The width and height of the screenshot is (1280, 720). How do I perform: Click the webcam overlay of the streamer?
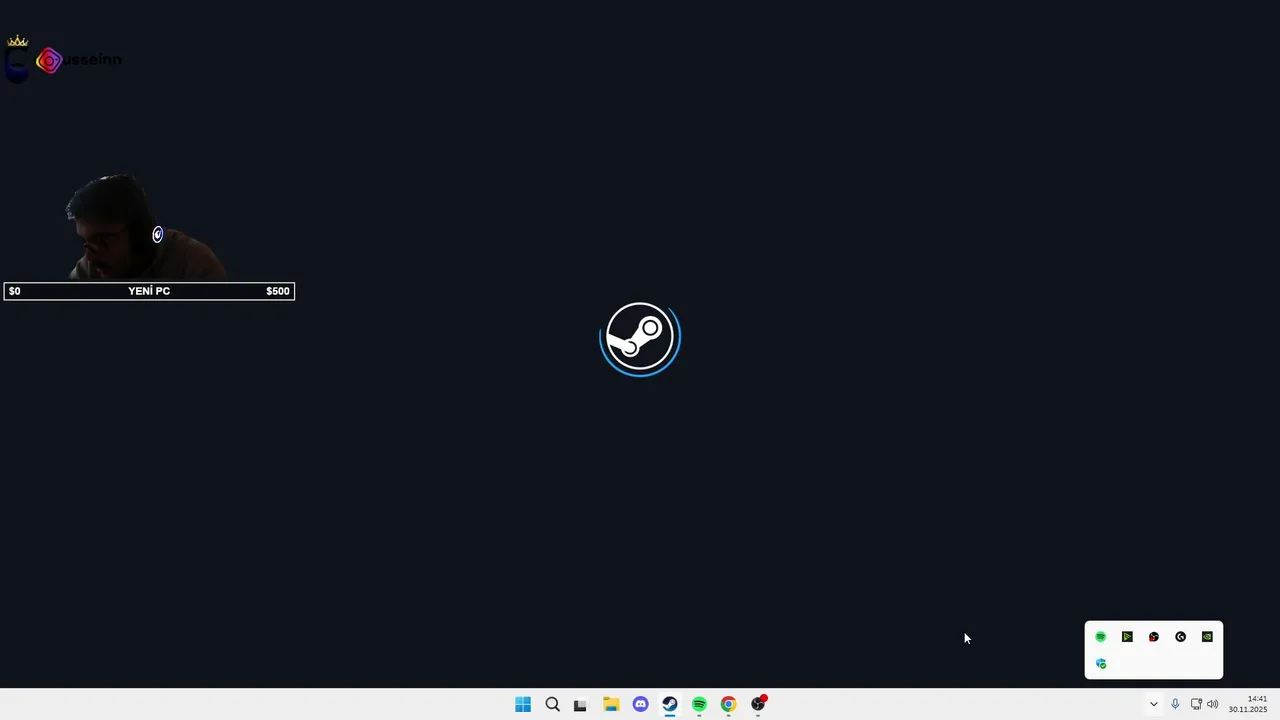pos(145,228)
